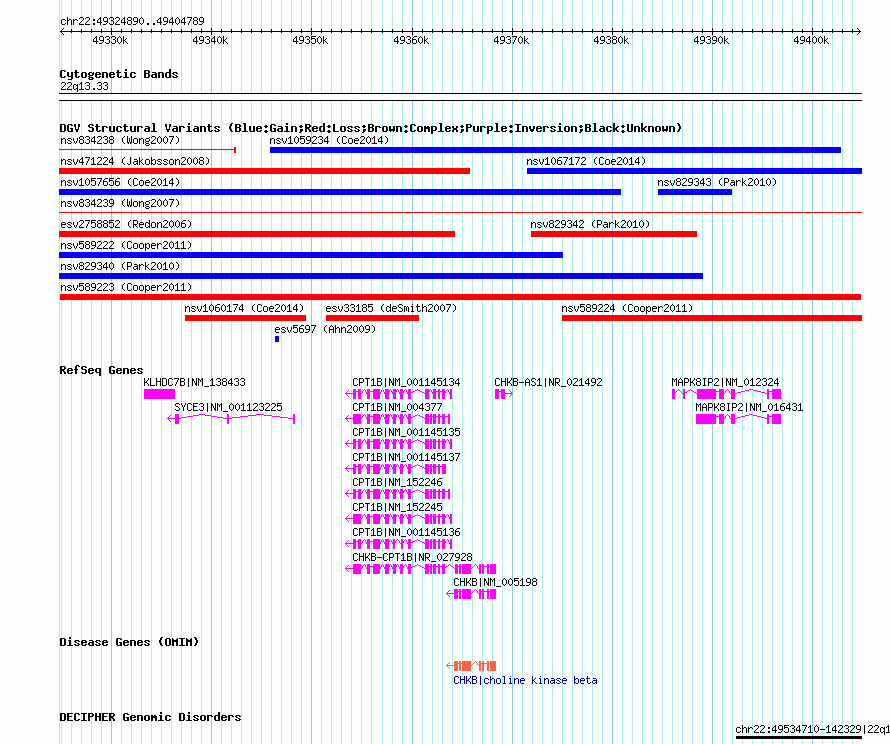Click the CPT1B NM_001145137 transcript glyph
890x744 pixels.
(396, 469)
